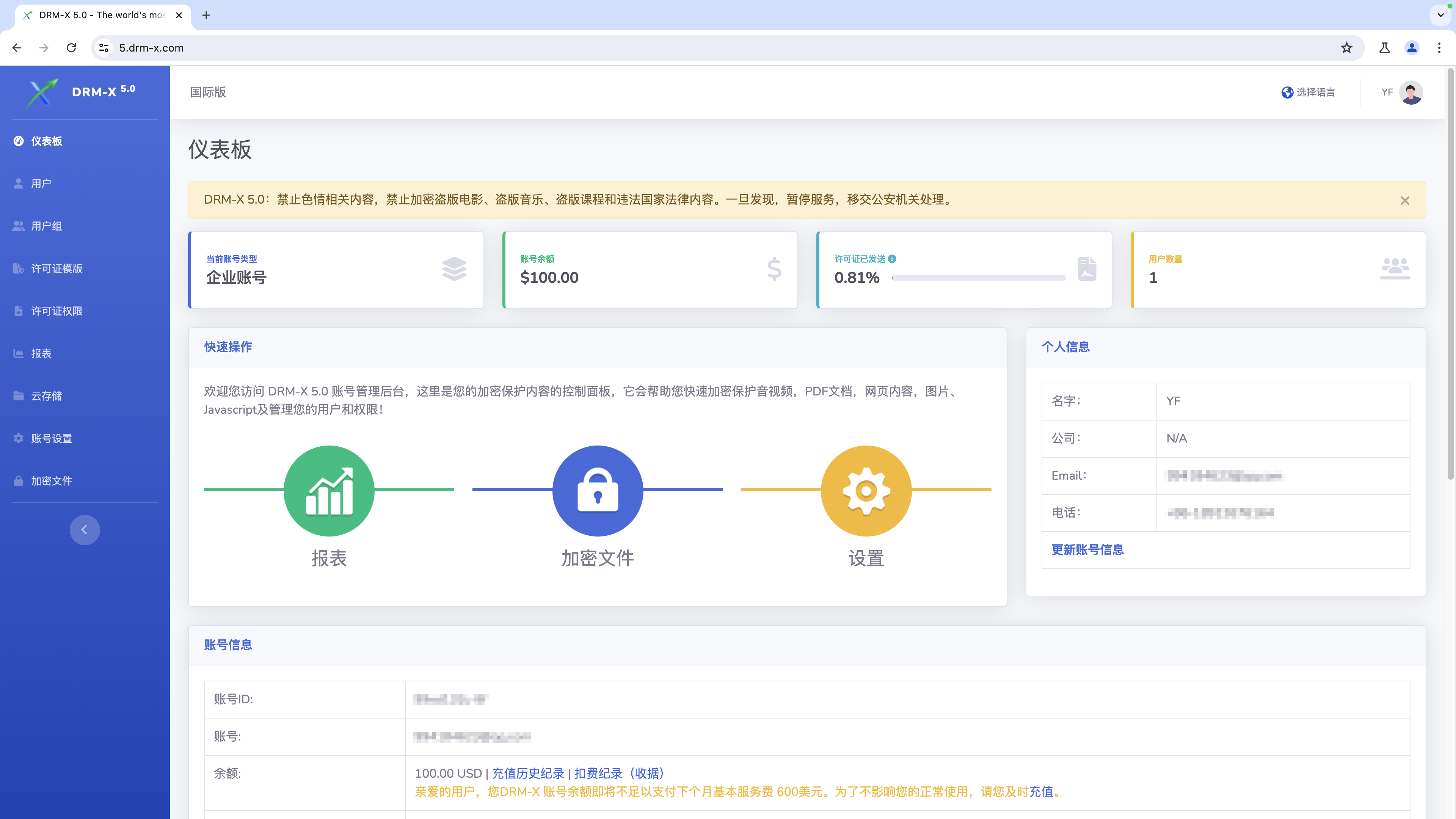The width and height of the screenshot is (1456, 819).
Task: Open Chrome three-dot menu
Action: point(1439,48)
